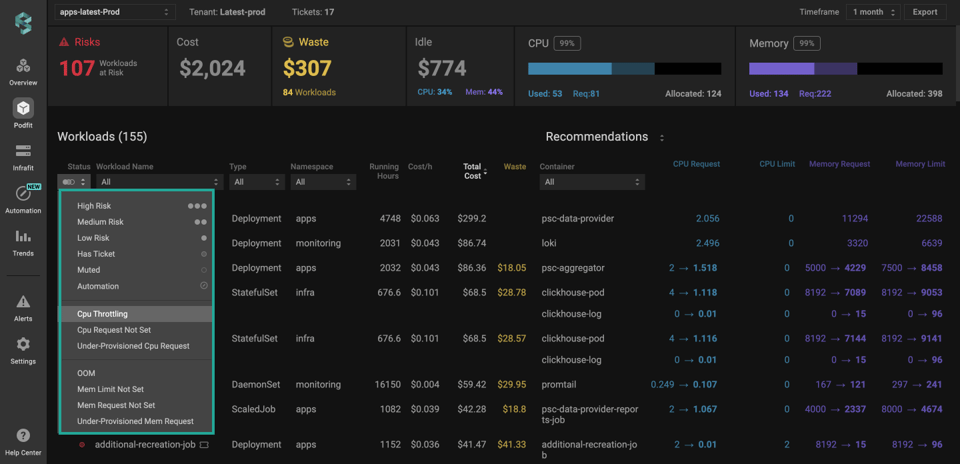Open the Container All filter dropdown

(592, 182)
